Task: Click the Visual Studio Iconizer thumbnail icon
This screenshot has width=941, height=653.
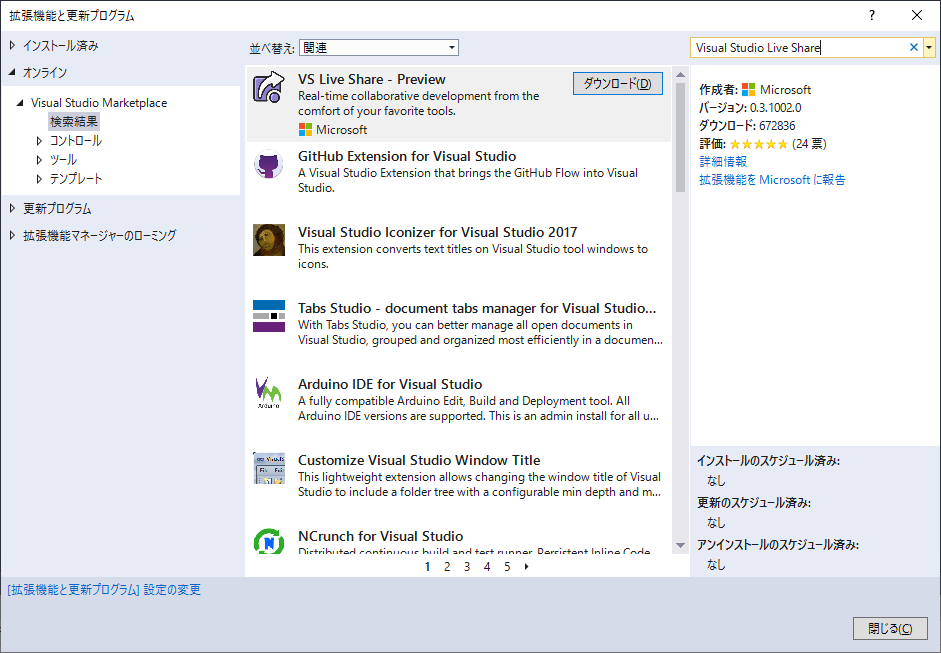Action: point(268,241)
